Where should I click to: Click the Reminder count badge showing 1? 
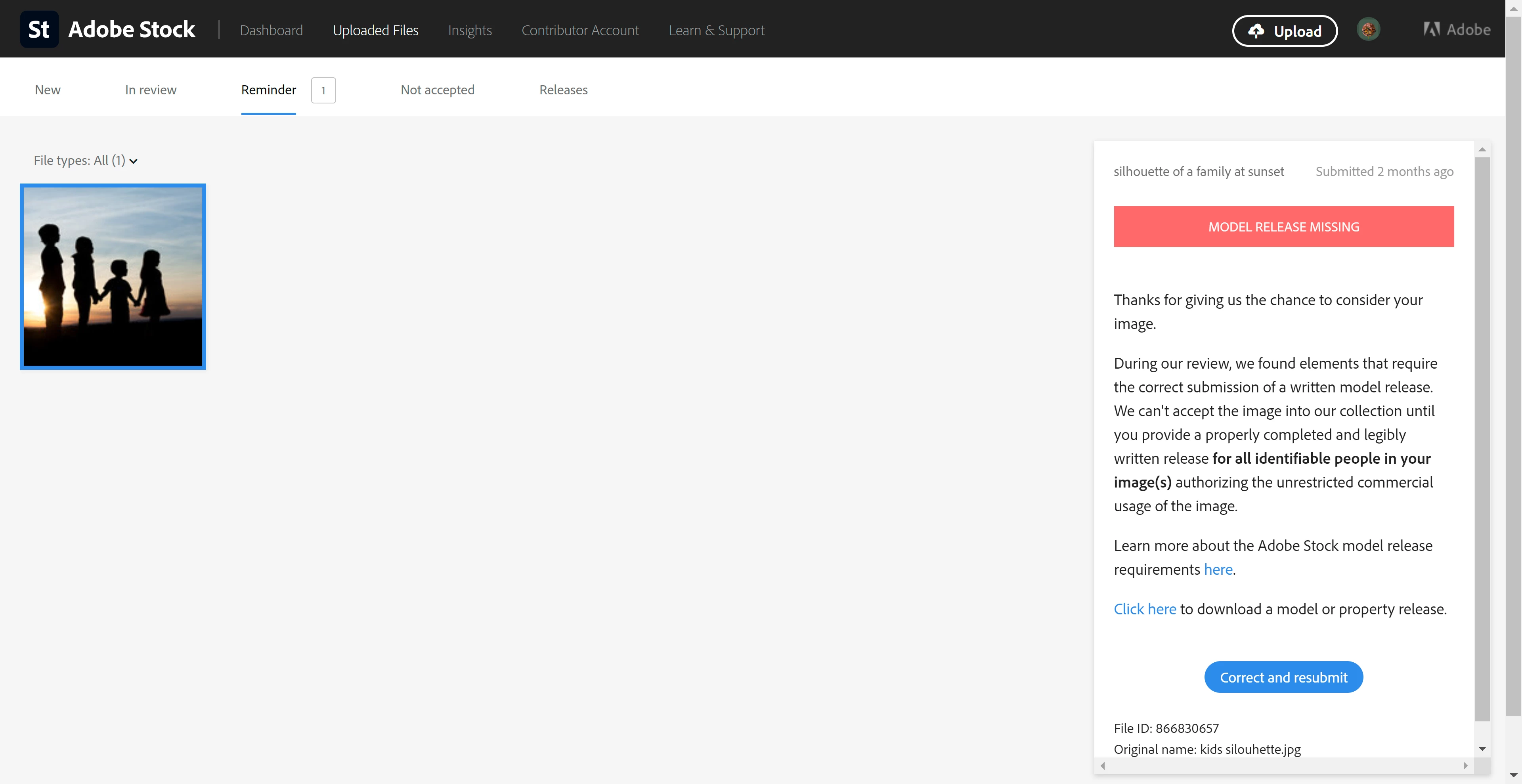323,90
